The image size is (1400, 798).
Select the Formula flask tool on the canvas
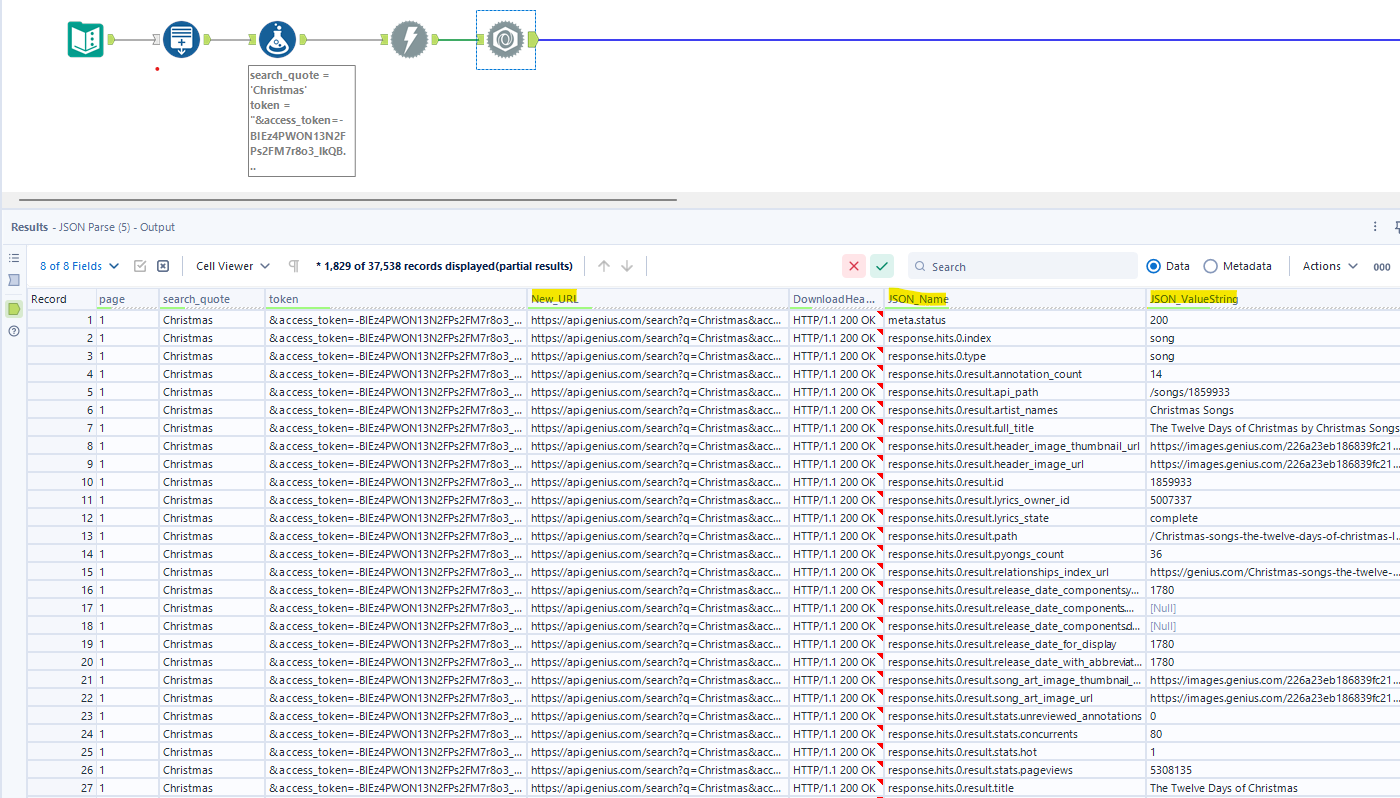coord(277,40)
